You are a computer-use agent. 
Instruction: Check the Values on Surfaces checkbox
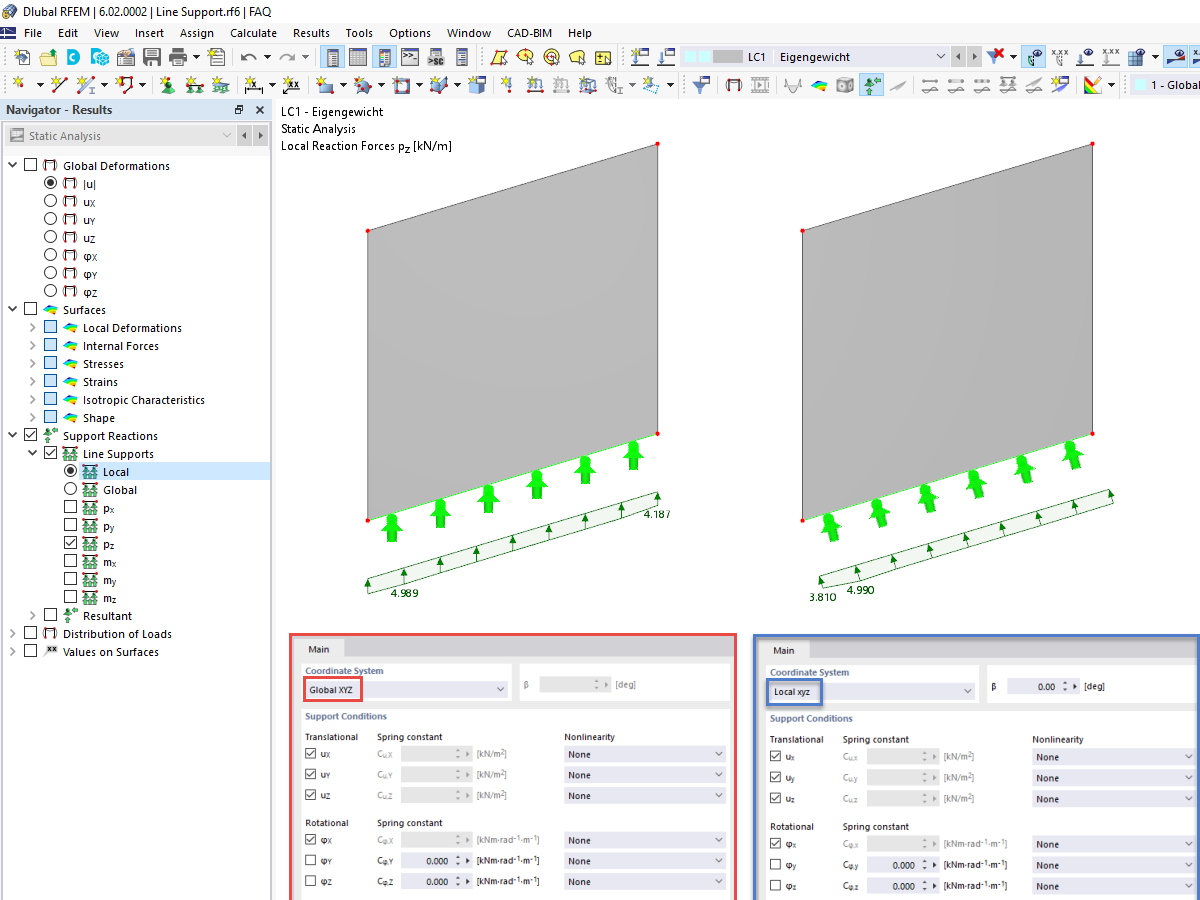[x=30, y=652]
